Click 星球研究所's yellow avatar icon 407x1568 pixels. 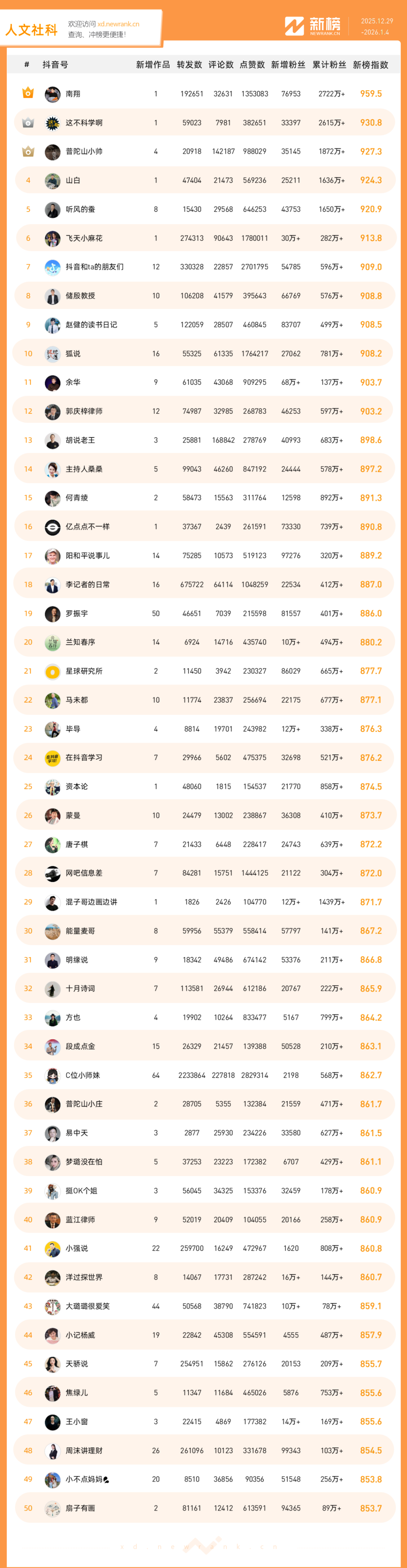52,671
